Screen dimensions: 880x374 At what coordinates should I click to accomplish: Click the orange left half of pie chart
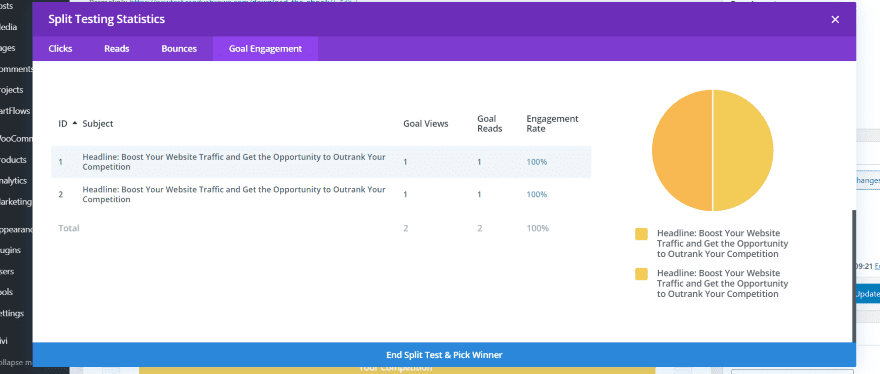(682, 150)
